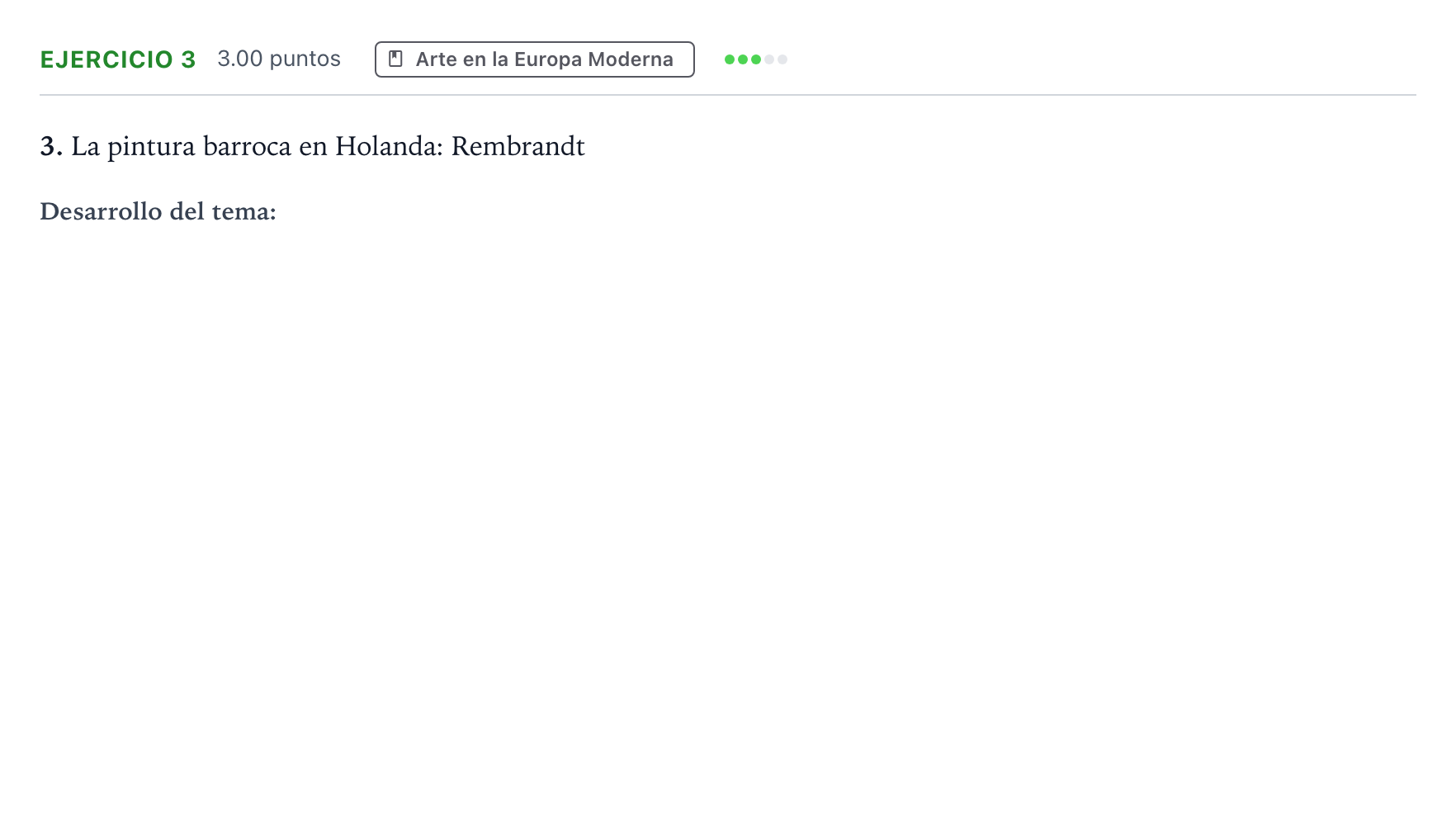The height and width of the screenshot is (827, 1456).
Task: Click the book icon in the subject tag
Action: (395, 59)
